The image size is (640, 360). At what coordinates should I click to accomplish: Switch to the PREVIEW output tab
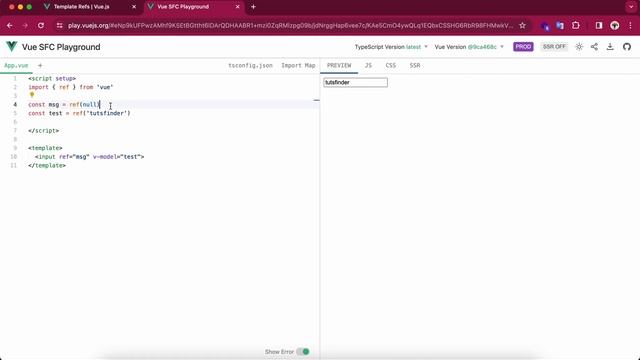pyautogui.click(x=339, y=65)
